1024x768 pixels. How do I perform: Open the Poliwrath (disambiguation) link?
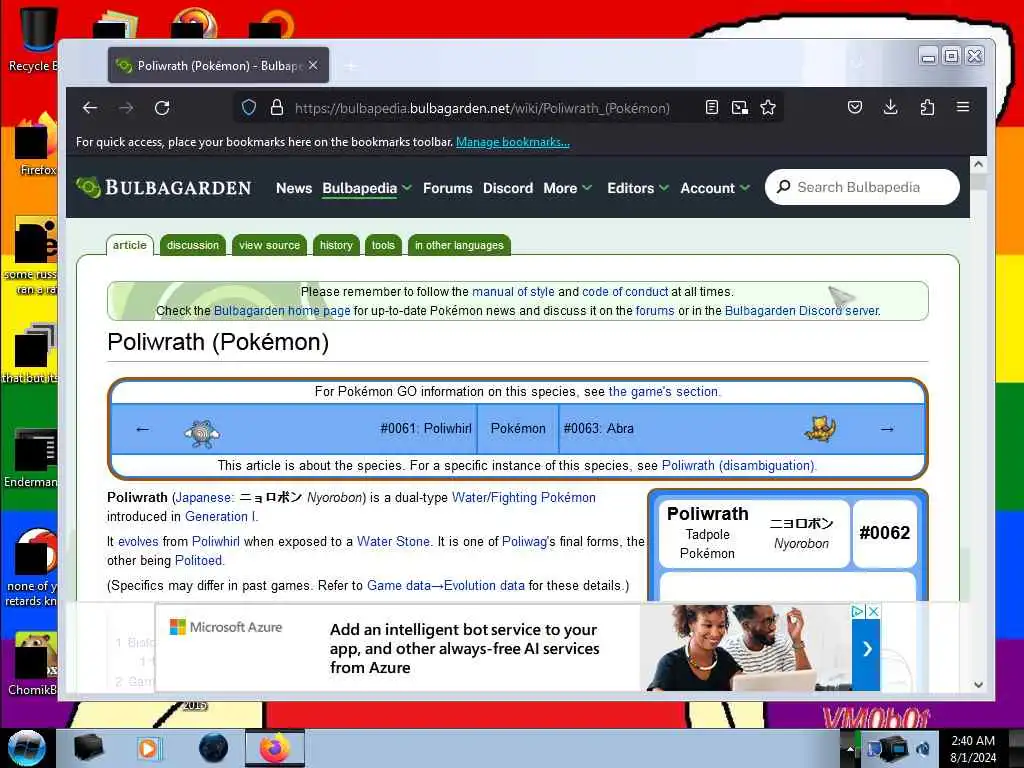[739, 466]
